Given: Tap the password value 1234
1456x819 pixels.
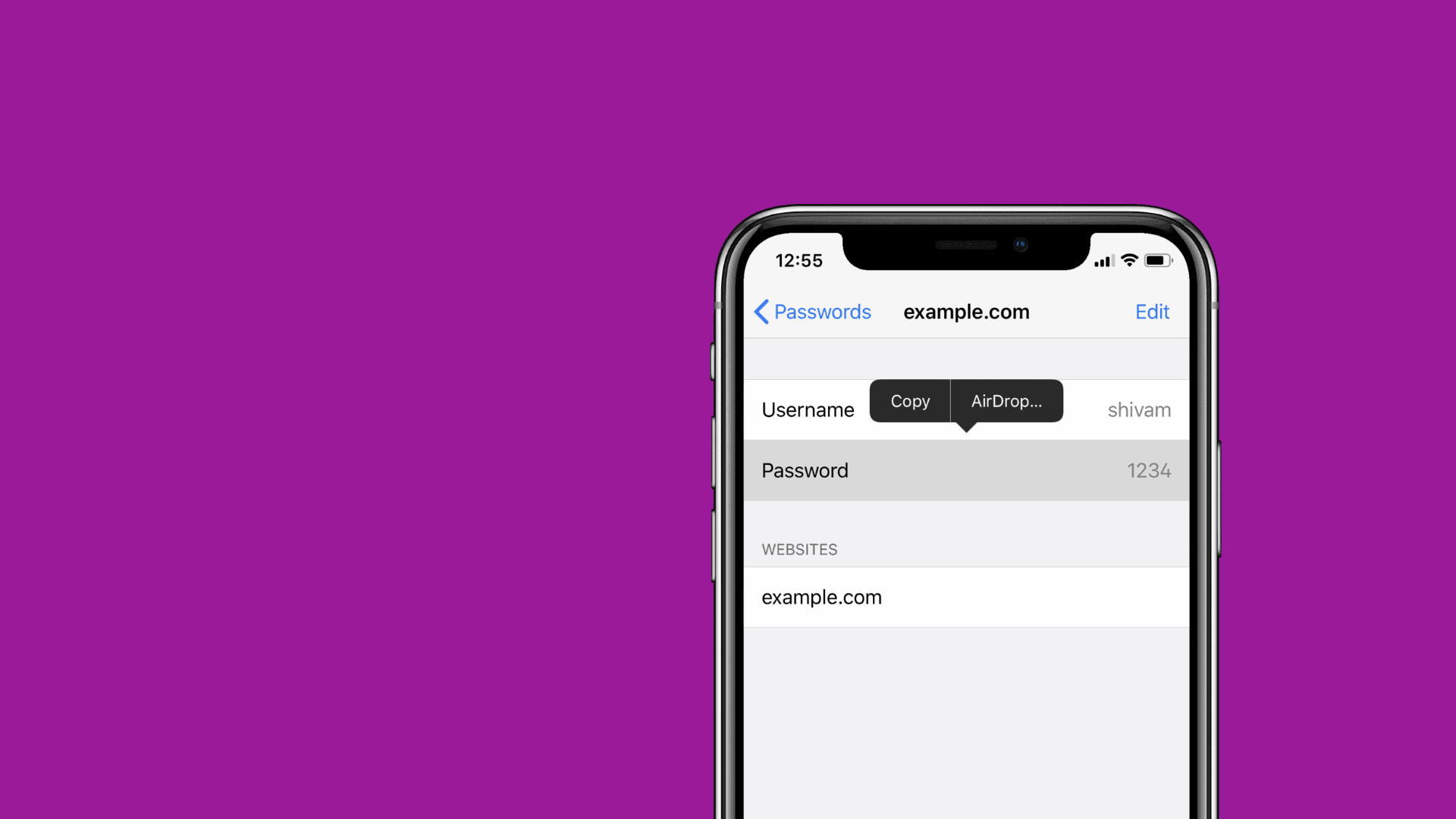Looking at the screenshot, I should coord(1148,469).
